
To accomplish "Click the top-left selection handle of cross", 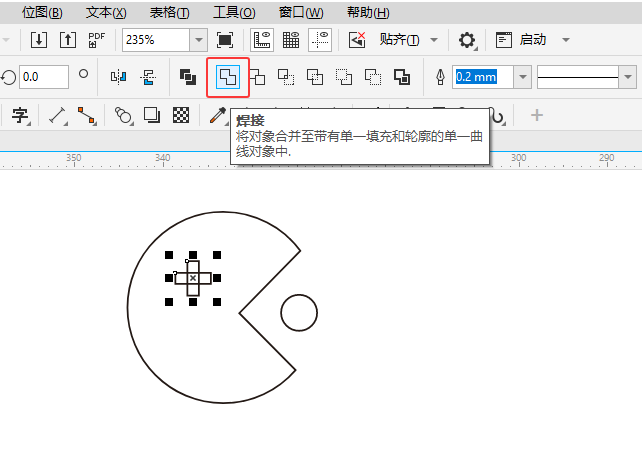I will pos(169,255).
